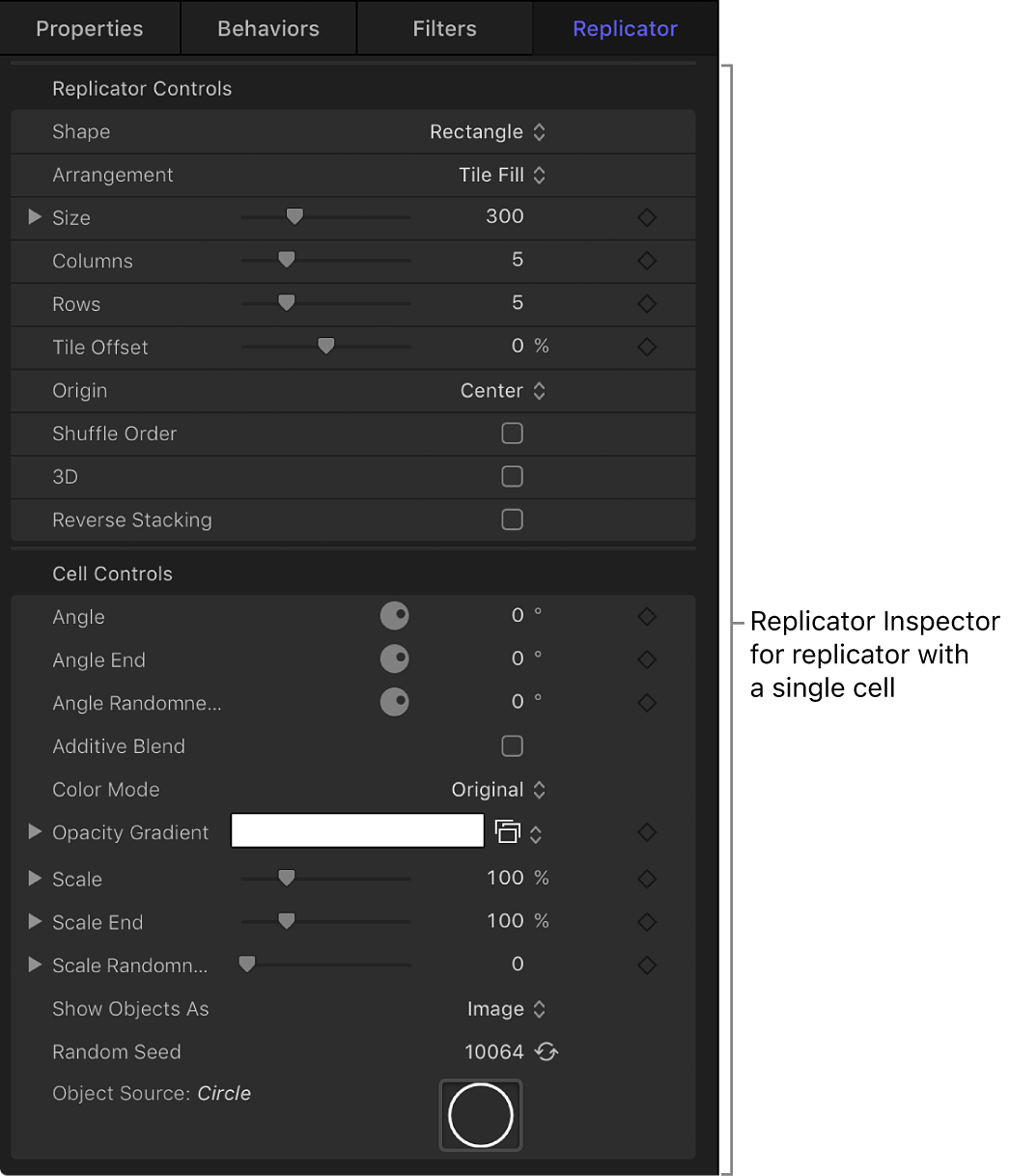Enable Shuffle Order
1010x1176 pixels.
[512, 434]
